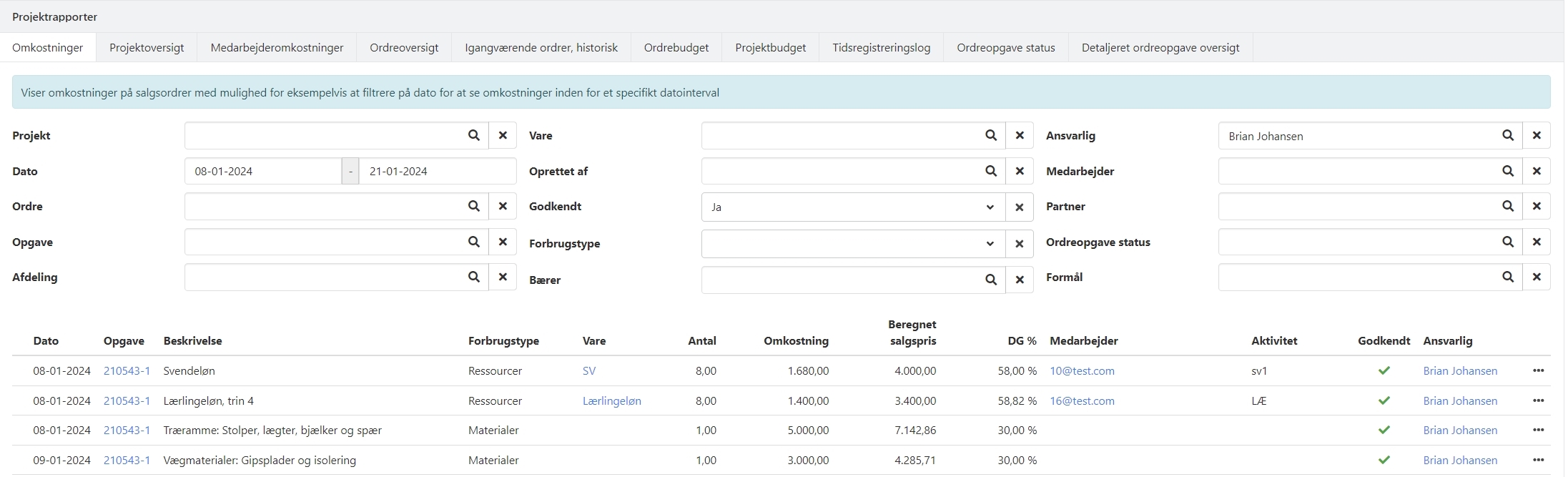Open the Afdeling field search icon
The height and width of the screenshot is (477, 1568).
(x=473, y=277)
